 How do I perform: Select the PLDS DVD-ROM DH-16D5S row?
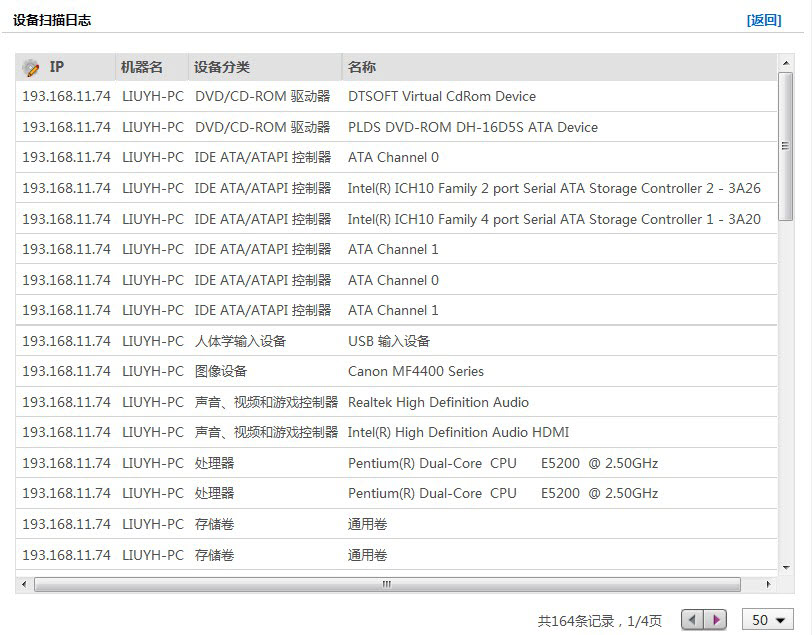click(x=472, y=127)
